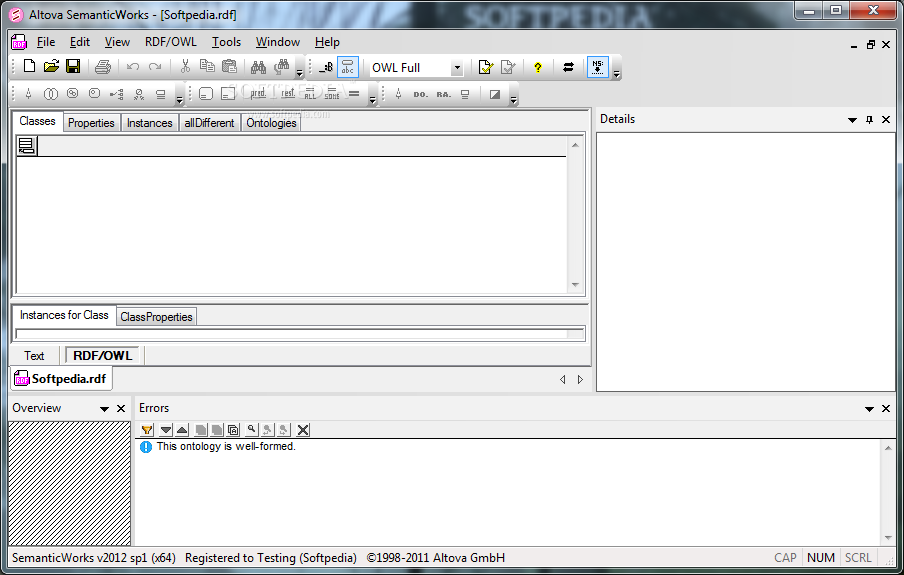The width and height of the screenshot is (904, 575).
Task: Click the Errors filter funnel icon
Action: coord(147,430)
